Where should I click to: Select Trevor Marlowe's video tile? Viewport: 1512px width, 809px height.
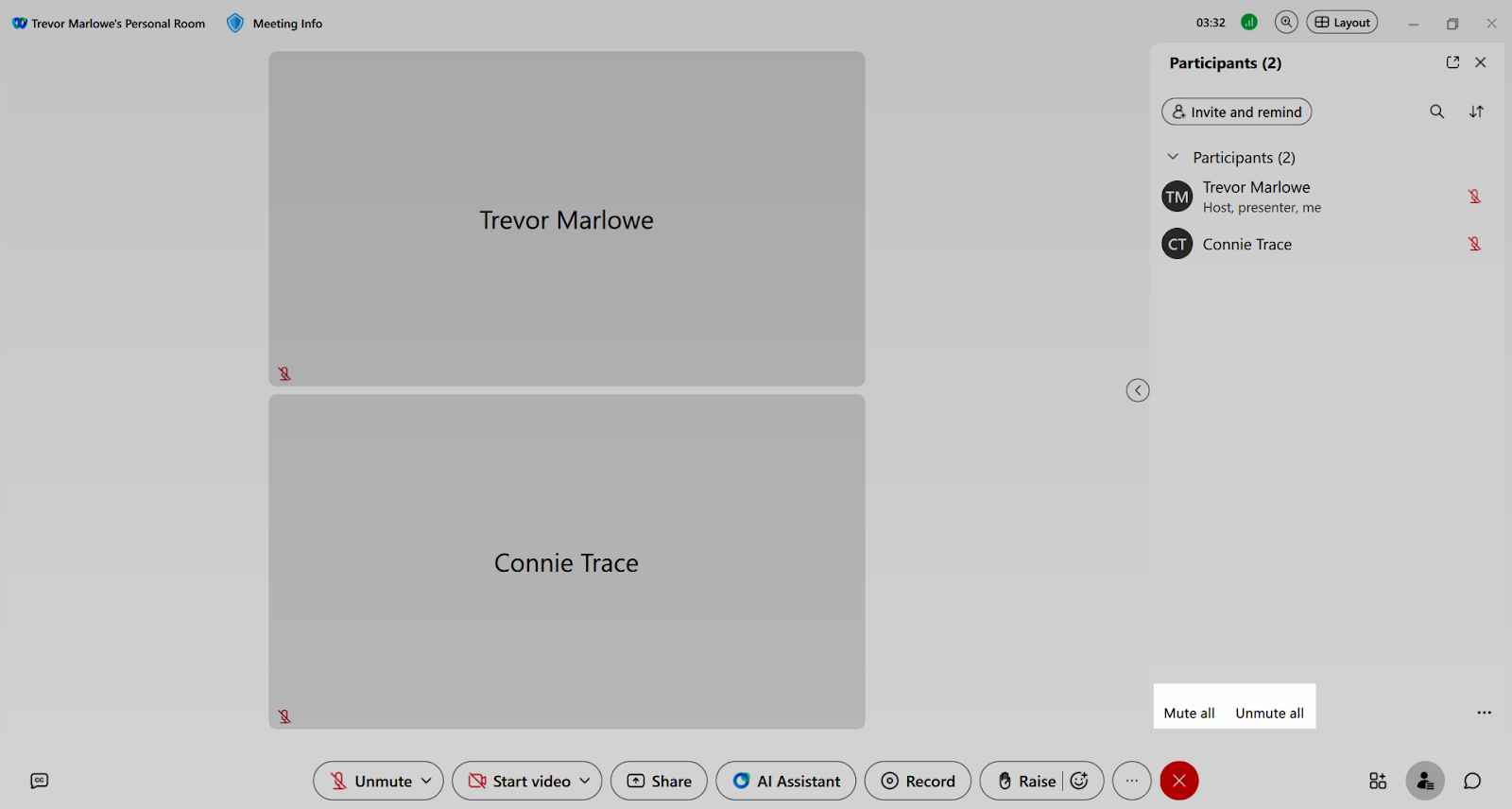pos(567,218)
